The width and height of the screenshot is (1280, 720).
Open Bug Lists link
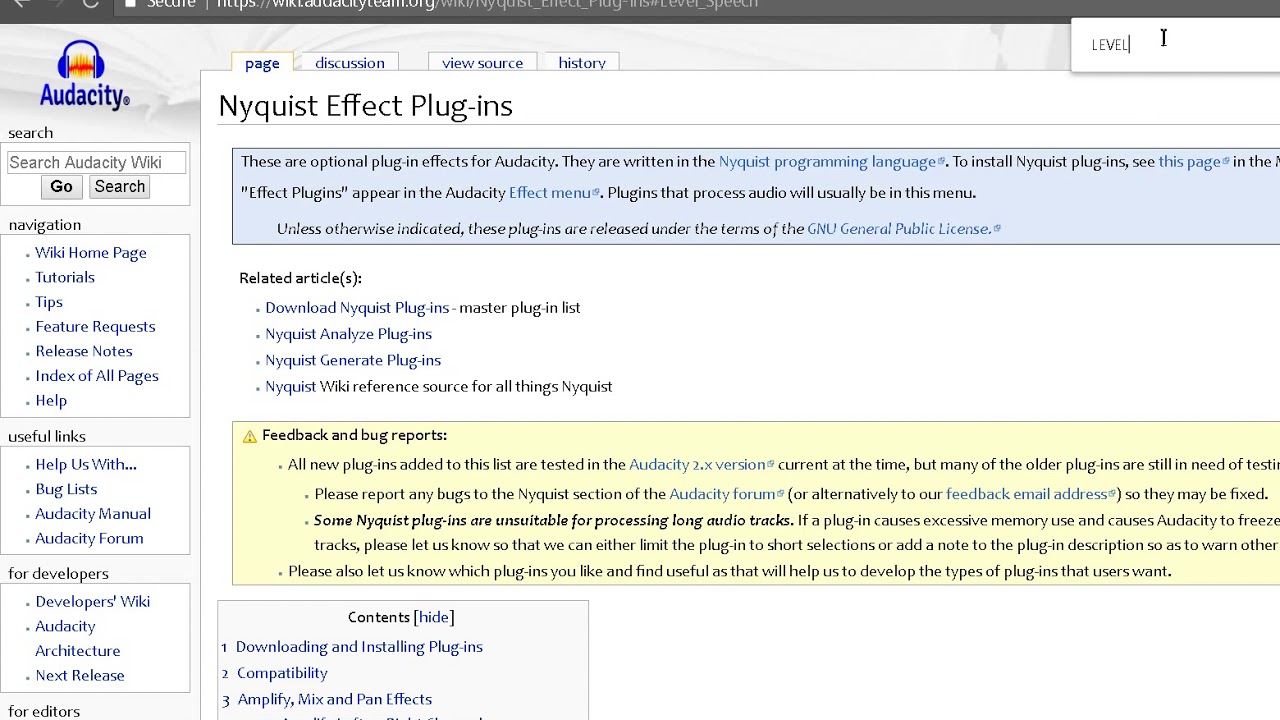pyautogui.click(x=66, y=489)
